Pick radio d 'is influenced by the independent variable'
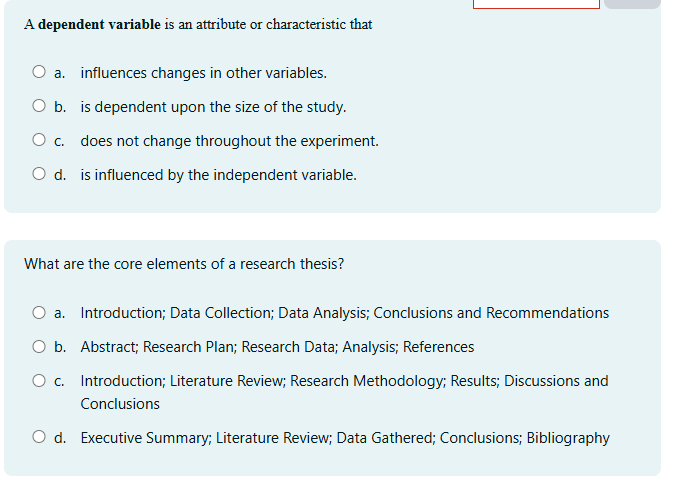 coord(39,175)
